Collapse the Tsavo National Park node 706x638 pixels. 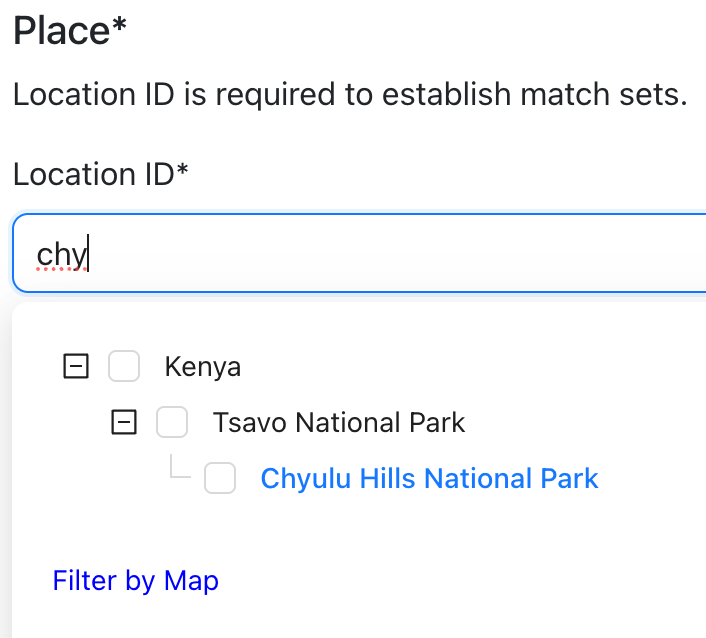click(x=124, y=422)
